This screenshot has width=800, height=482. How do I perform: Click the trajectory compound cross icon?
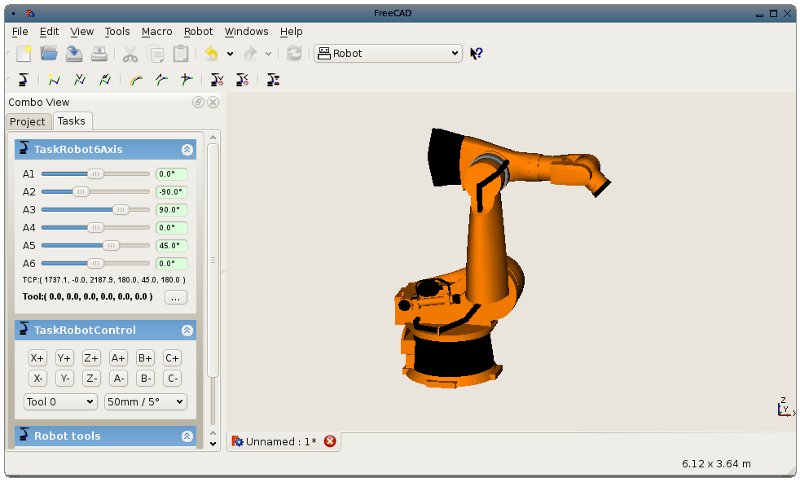click(x=187, y=80)
